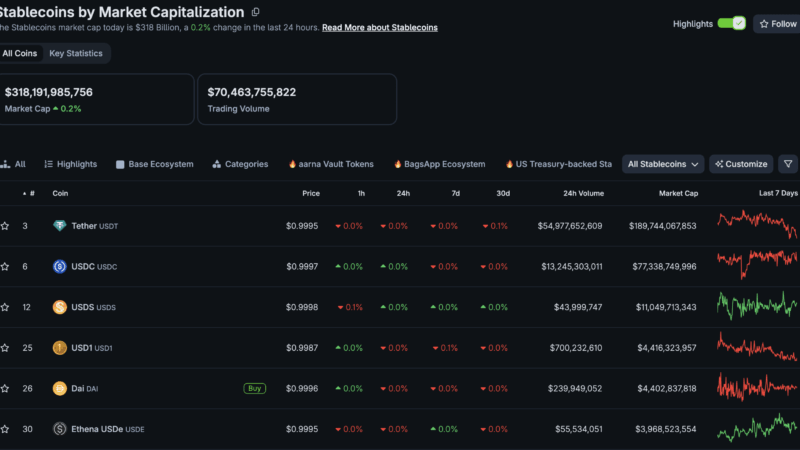Copy the page title using the copy icon
800x450 pixels.
click(x=256, y=12)
